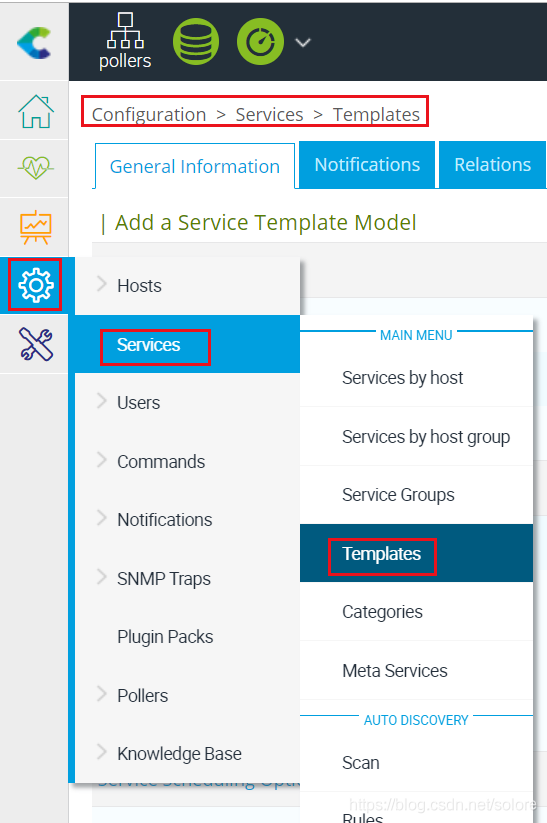Click the green latency gauge icon
Viewport: 547px width, 823px height.
pos(260,42)
